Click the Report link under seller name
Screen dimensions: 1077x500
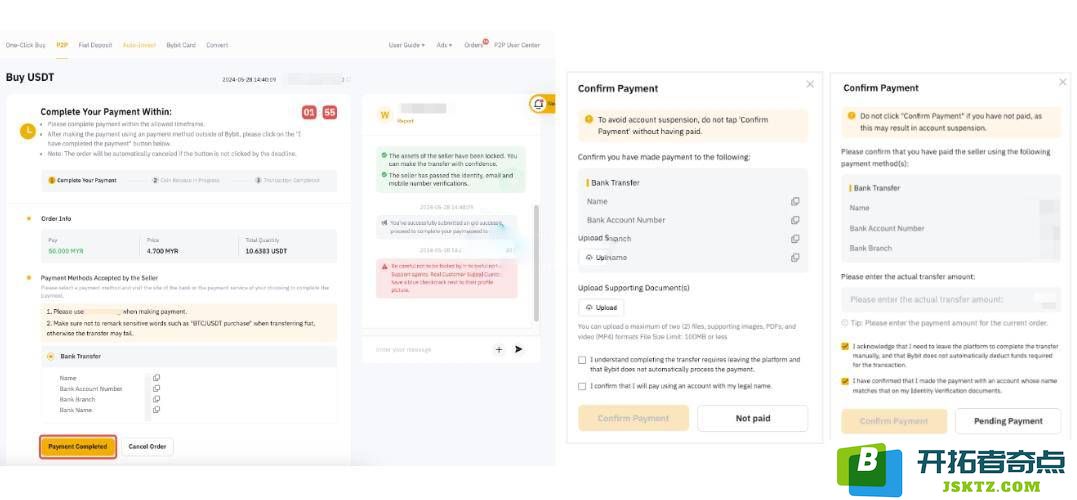click(x=405, y=121)
